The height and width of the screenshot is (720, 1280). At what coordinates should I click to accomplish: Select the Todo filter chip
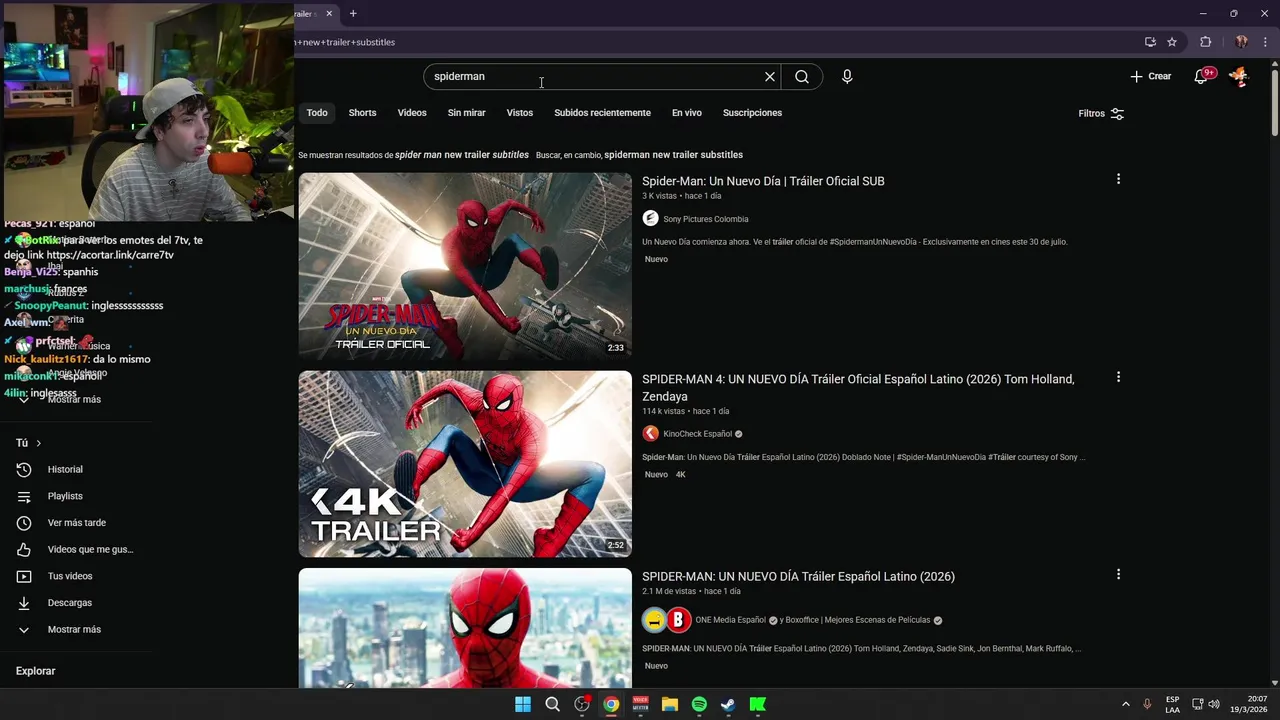tap(317, 113)
